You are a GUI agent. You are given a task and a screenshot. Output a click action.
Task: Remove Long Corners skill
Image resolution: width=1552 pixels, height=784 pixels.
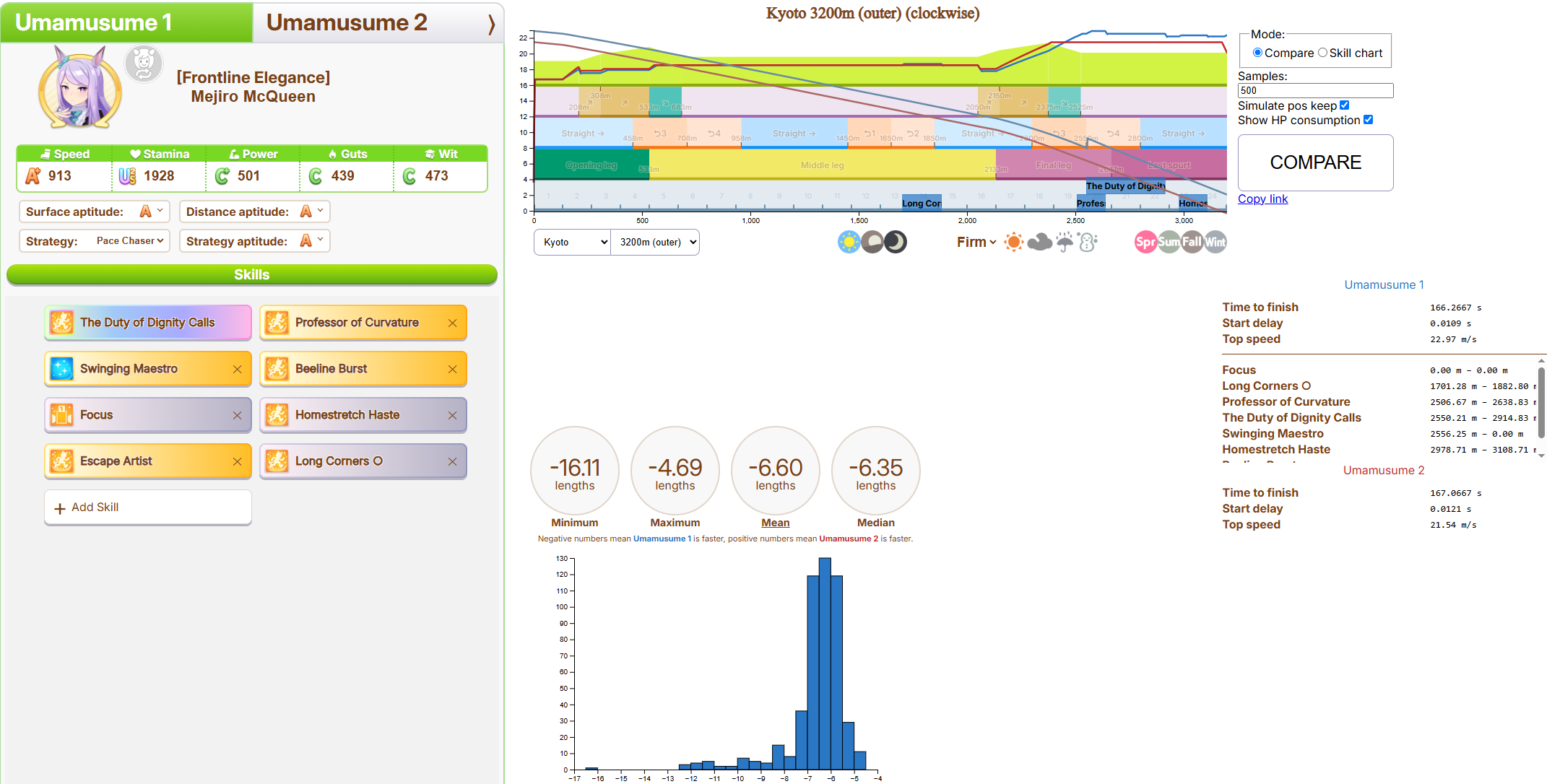click(x=452, y=461)
